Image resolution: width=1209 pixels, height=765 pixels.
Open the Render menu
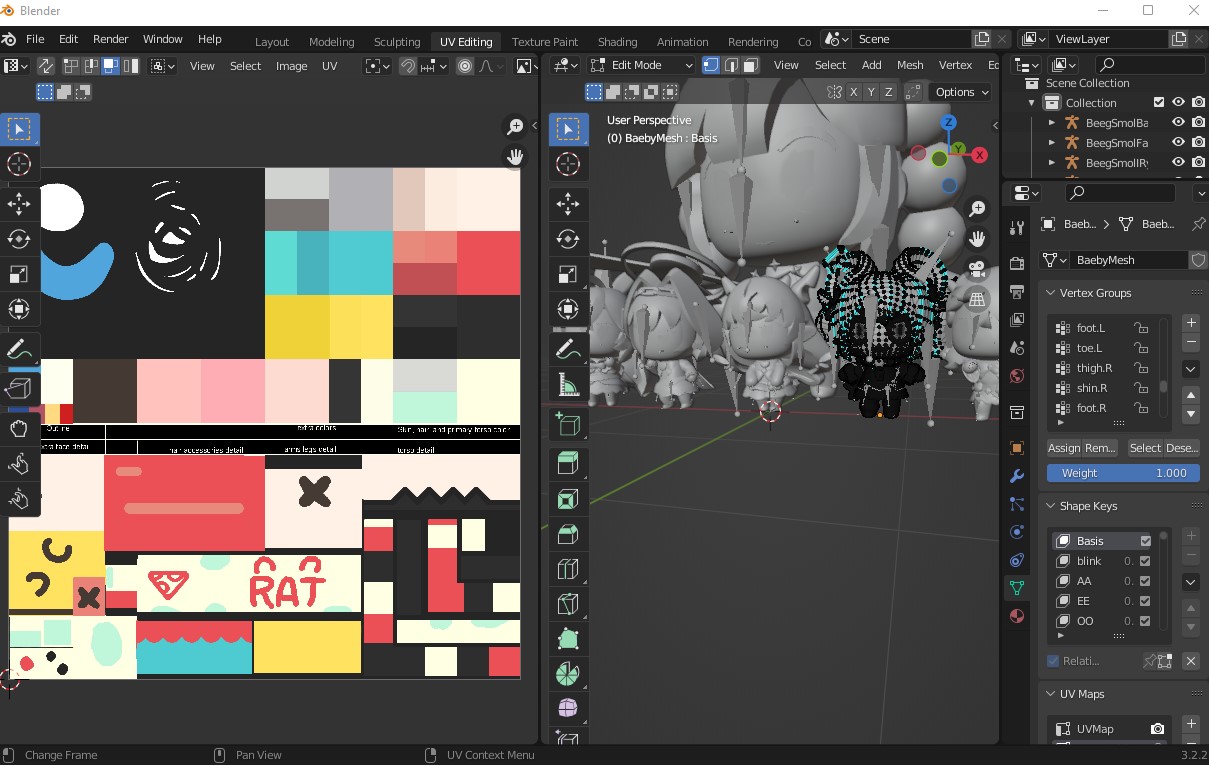click(x=111, y=39)
